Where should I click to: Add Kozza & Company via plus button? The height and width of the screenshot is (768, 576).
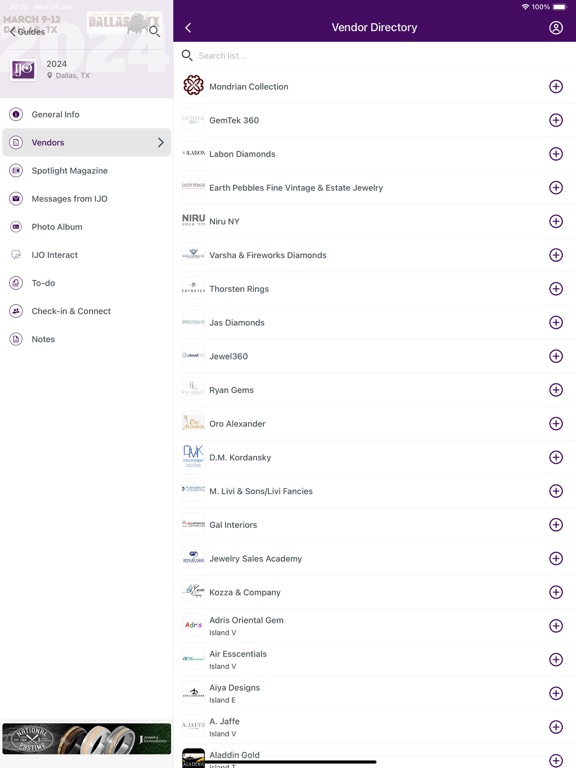[555, 592]
